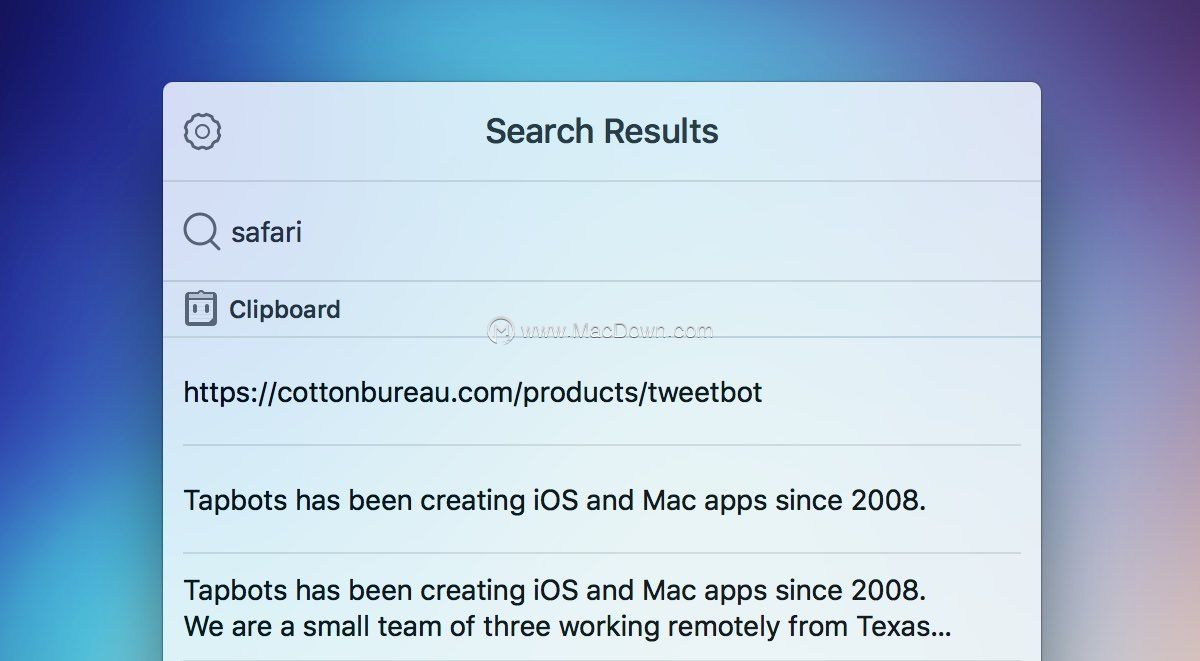
Task: Click the "Clipboard" section header label
Action: (x=285, y=310)
